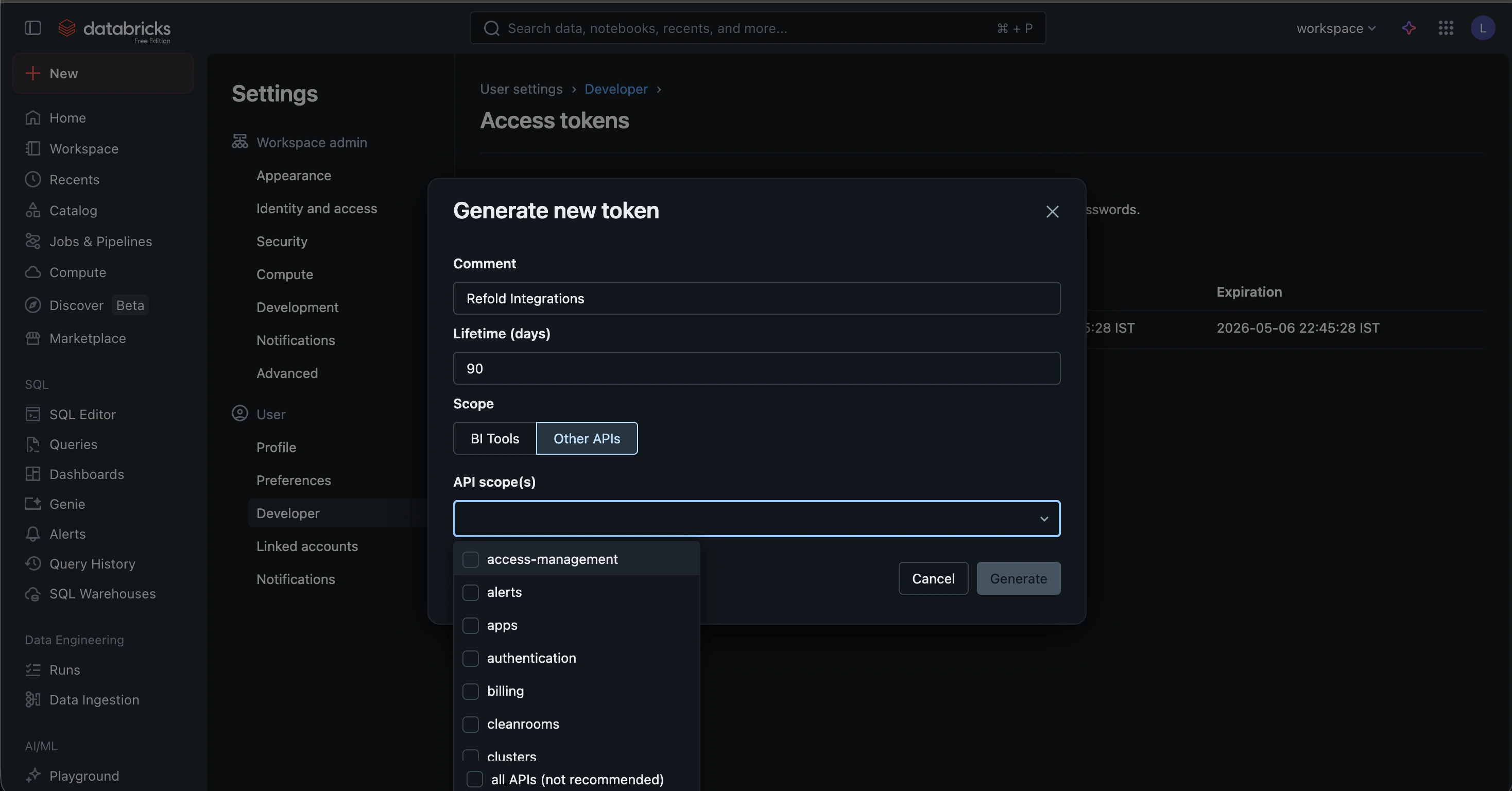The width and height of the screenshot is (1512, 791).
Task: Expand the Developer breadcrumb chevron
Action: click(x=659, y=89)
